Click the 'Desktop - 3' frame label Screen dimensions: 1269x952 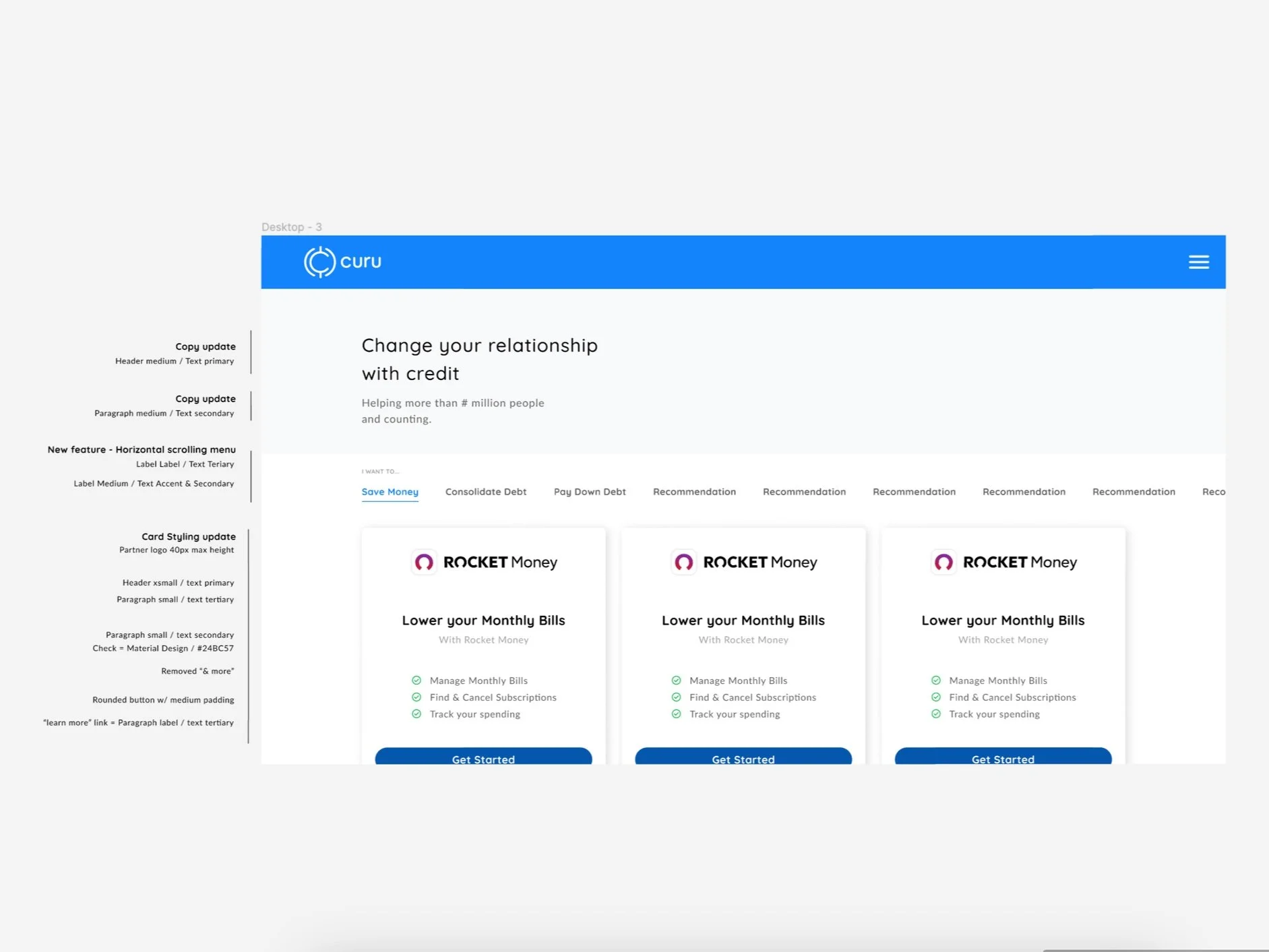click(x=291, y=227)
